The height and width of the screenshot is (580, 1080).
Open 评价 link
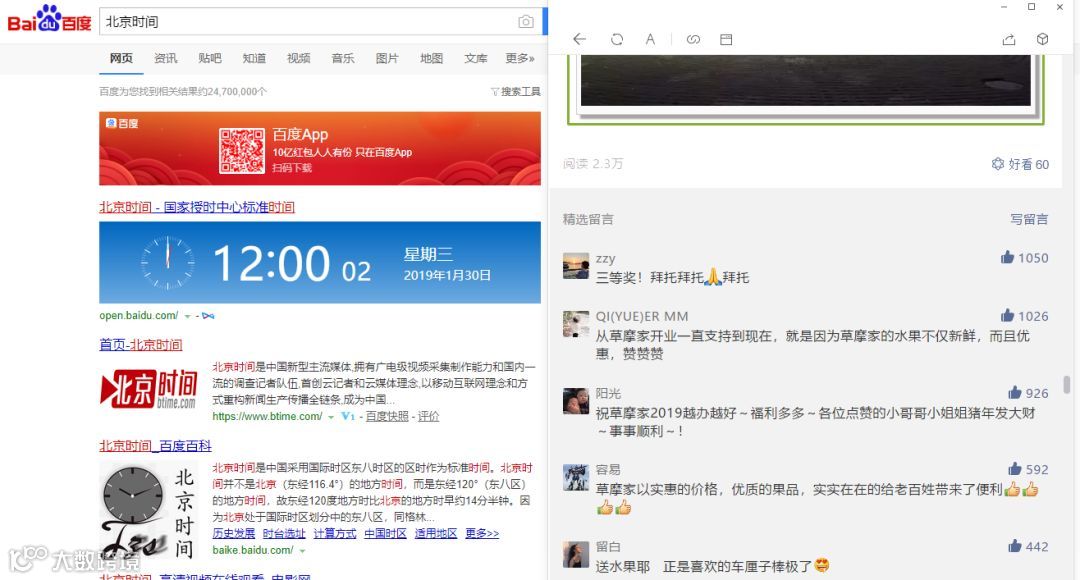click(x=428, y=416)
